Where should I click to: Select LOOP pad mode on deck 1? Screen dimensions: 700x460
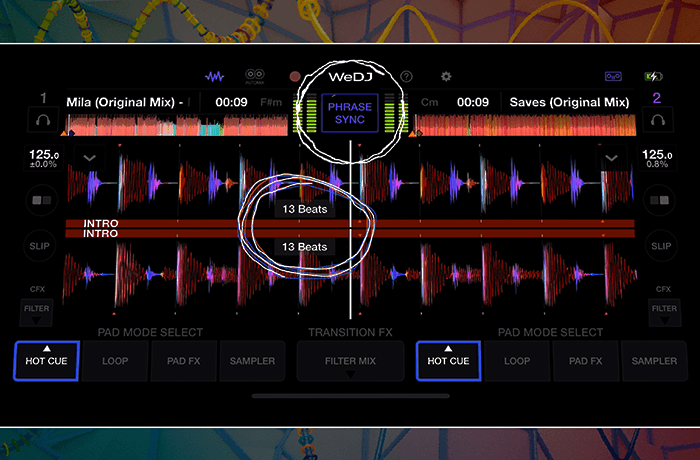(115, 361)
